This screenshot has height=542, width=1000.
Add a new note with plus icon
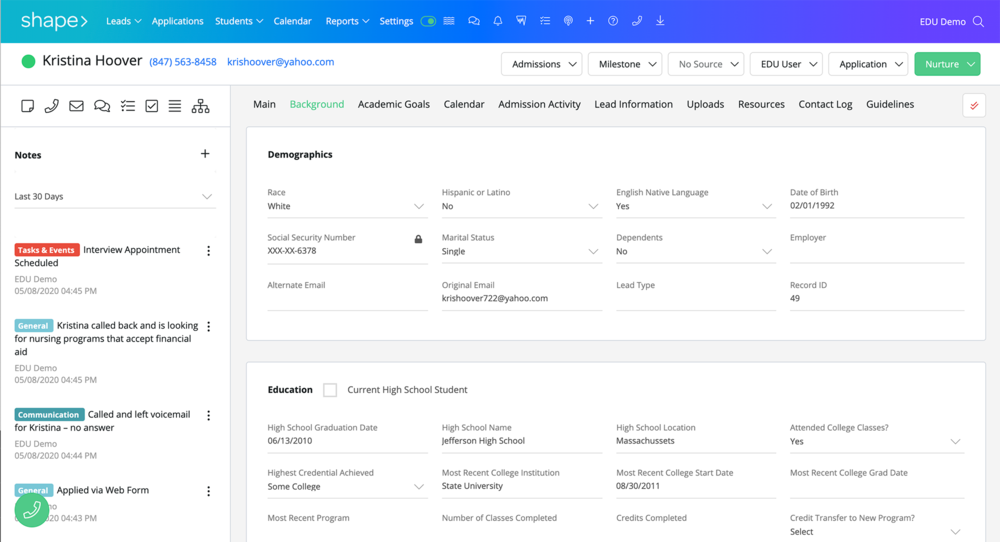205,154
